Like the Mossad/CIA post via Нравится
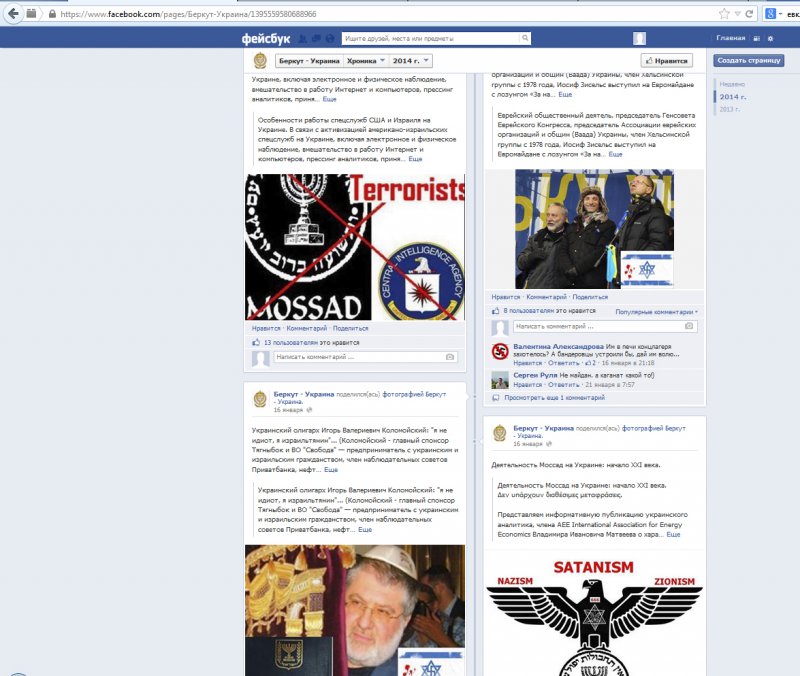 click(x=266, y=329)
